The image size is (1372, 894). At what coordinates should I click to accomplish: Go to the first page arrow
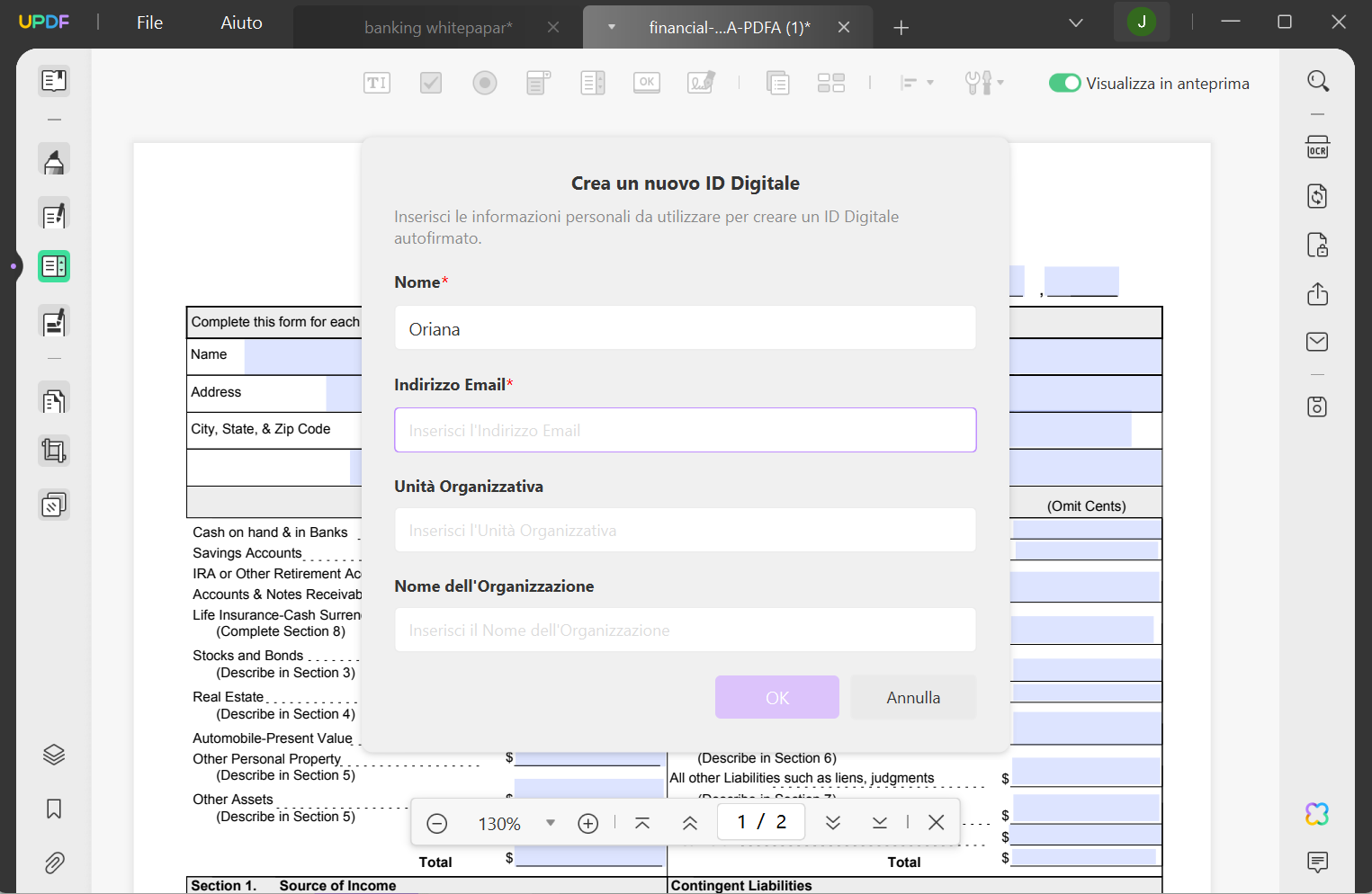click(x=642, y=823)
